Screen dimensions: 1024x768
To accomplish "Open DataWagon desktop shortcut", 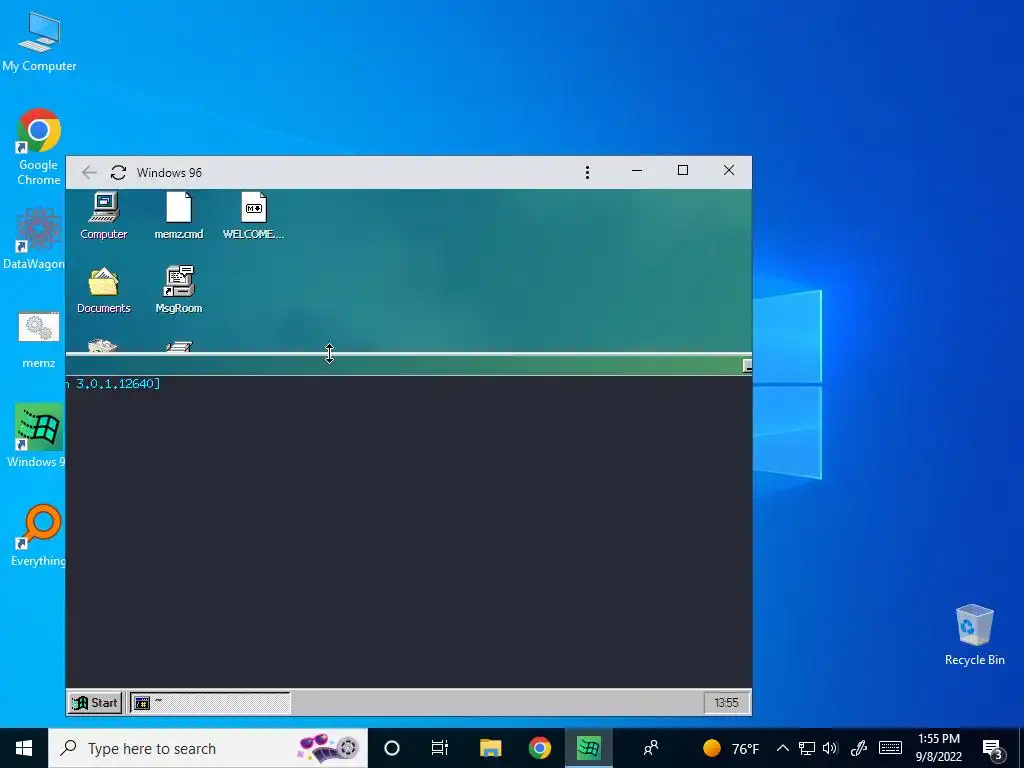I will click(34, 238).
